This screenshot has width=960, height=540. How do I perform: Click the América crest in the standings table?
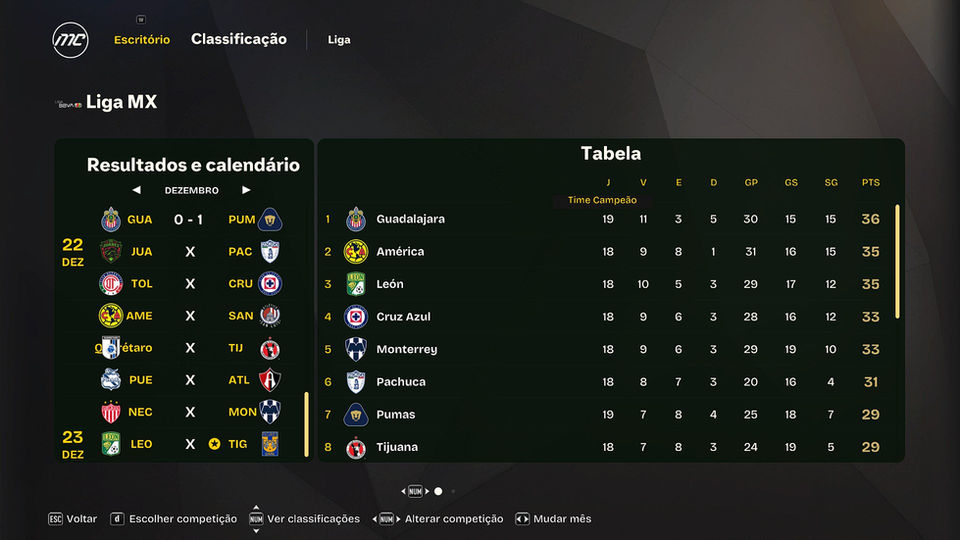pyautogui.click(x=356, y=252)
